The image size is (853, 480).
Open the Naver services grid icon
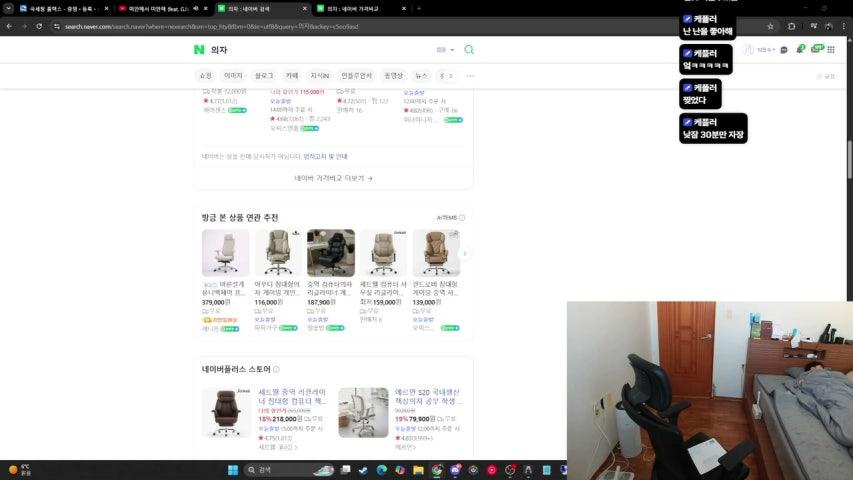[x=831, y=50]
